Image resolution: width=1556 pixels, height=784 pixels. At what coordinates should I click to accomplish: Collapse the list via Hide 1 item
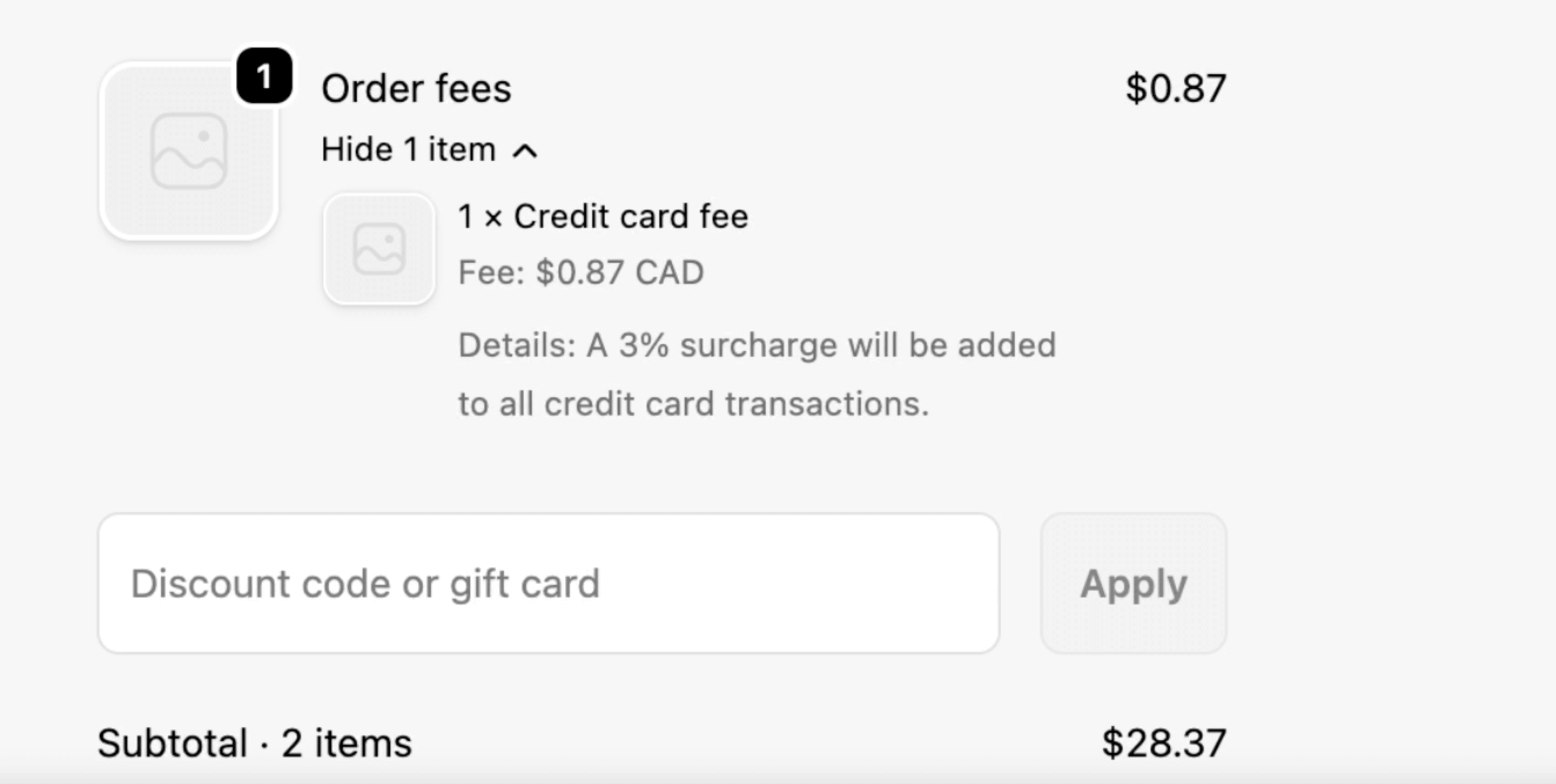pos(408,150)
